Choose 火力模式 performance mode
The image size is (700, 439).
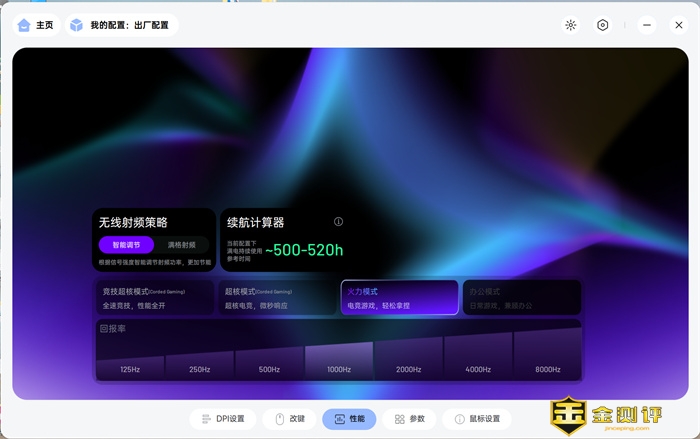click(400, 298)
